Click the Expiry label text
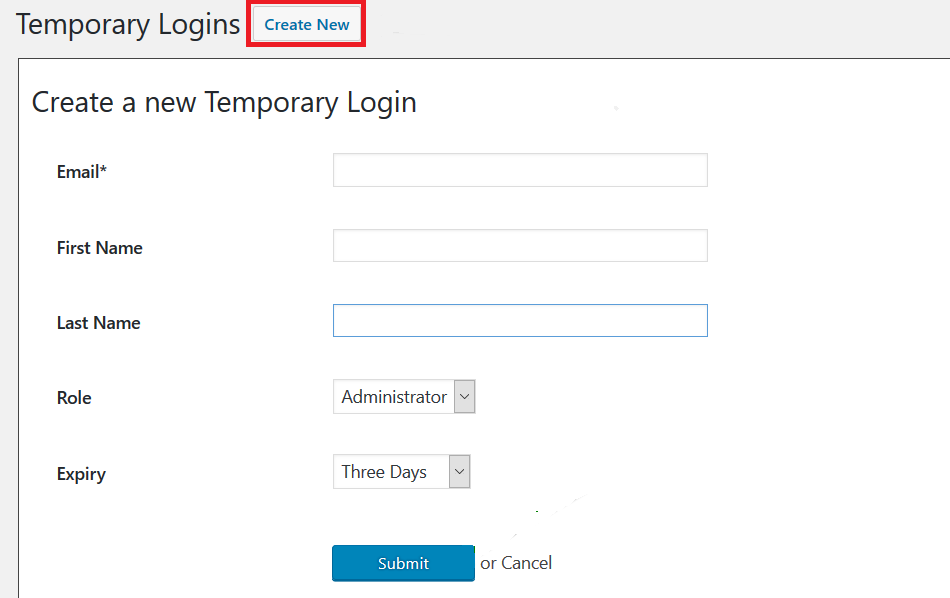950x598 pixels. coord(81,474)
